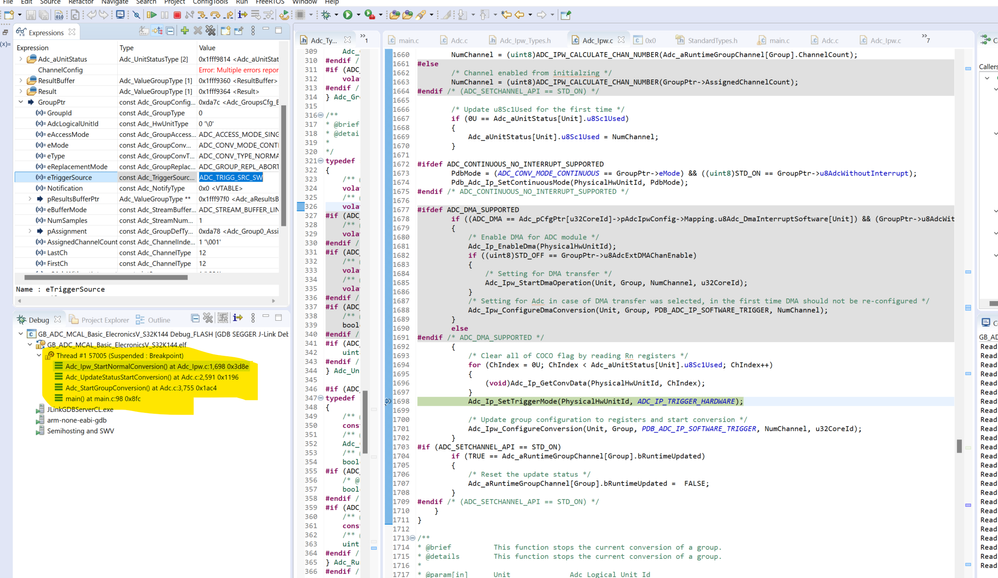Step Over the current line
The width and height of the screenshot is (998, 578).
pyautogui.click(x=213, y=17)
